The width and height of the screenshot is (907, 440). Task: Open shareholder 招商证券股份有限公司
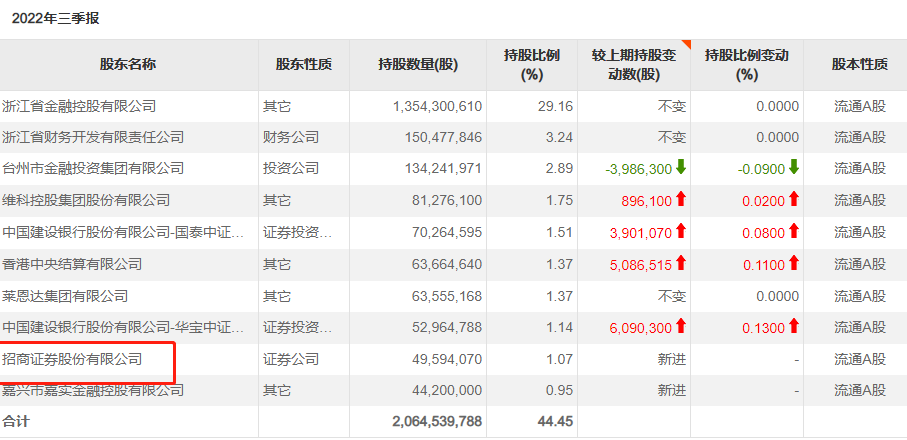point(72,359)
